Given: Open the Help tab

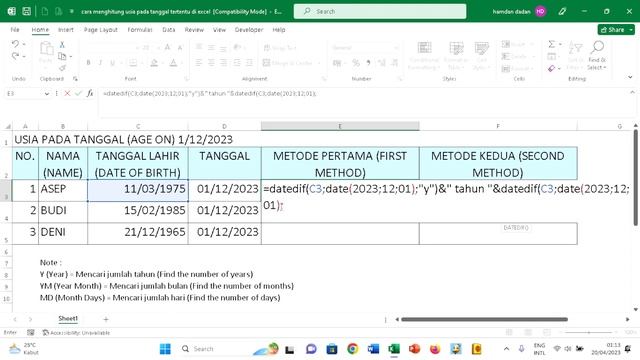Looking at the screenshot, I should click(x=279, y=30).
